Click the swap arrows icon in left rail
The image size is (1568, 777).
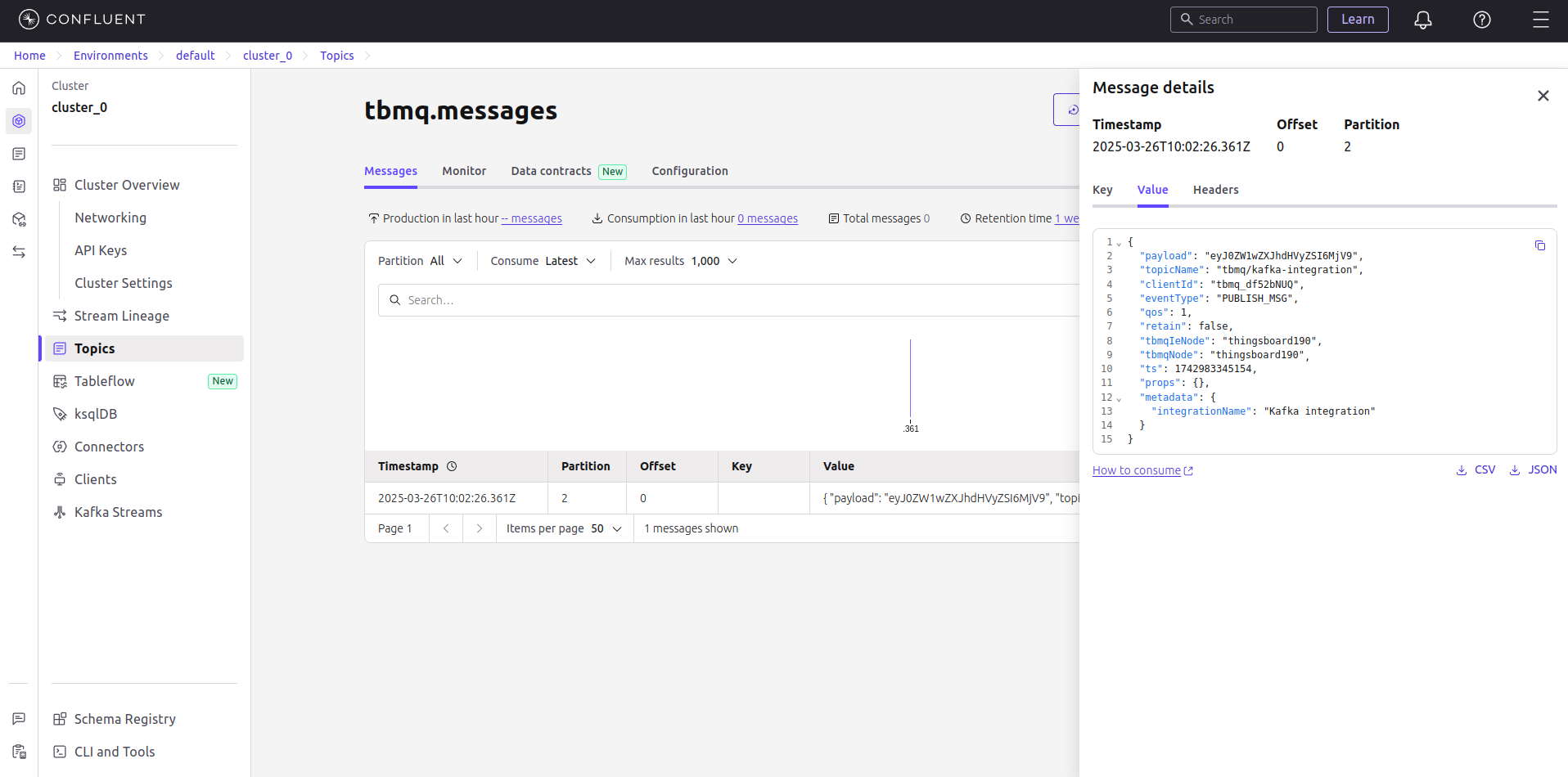(x=19, y=252)
